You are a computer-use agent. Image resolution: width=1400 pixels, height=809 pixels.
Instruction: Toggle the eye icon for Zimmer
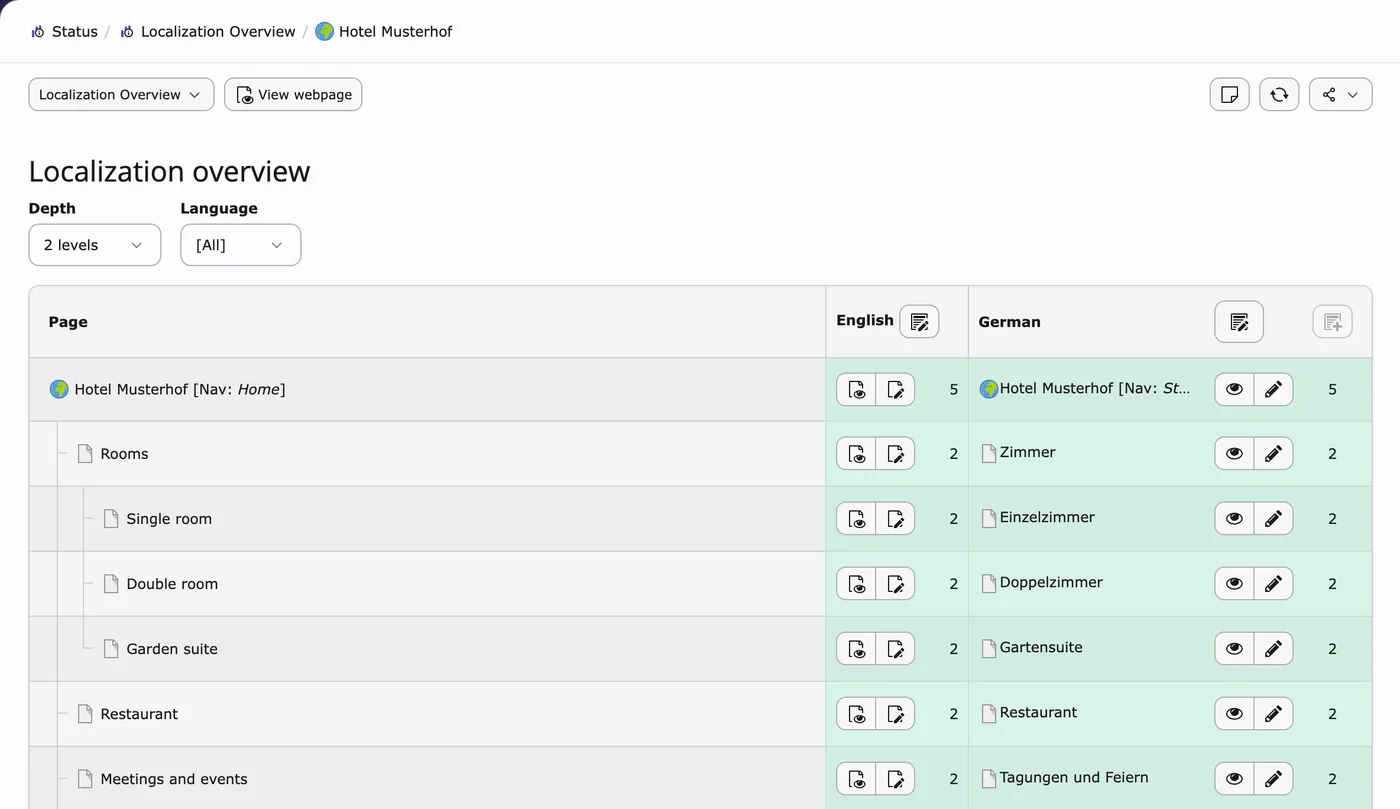click(1234, 454)
